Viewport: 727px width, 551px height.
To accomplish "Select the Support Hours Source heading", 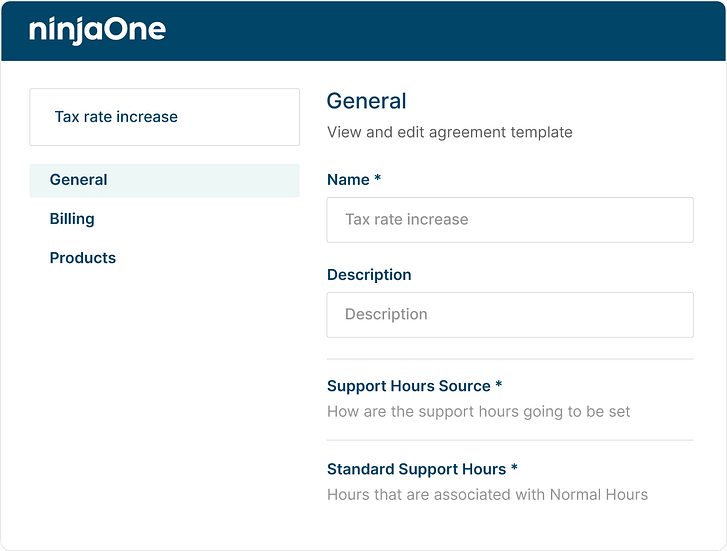I will point(408,386).
